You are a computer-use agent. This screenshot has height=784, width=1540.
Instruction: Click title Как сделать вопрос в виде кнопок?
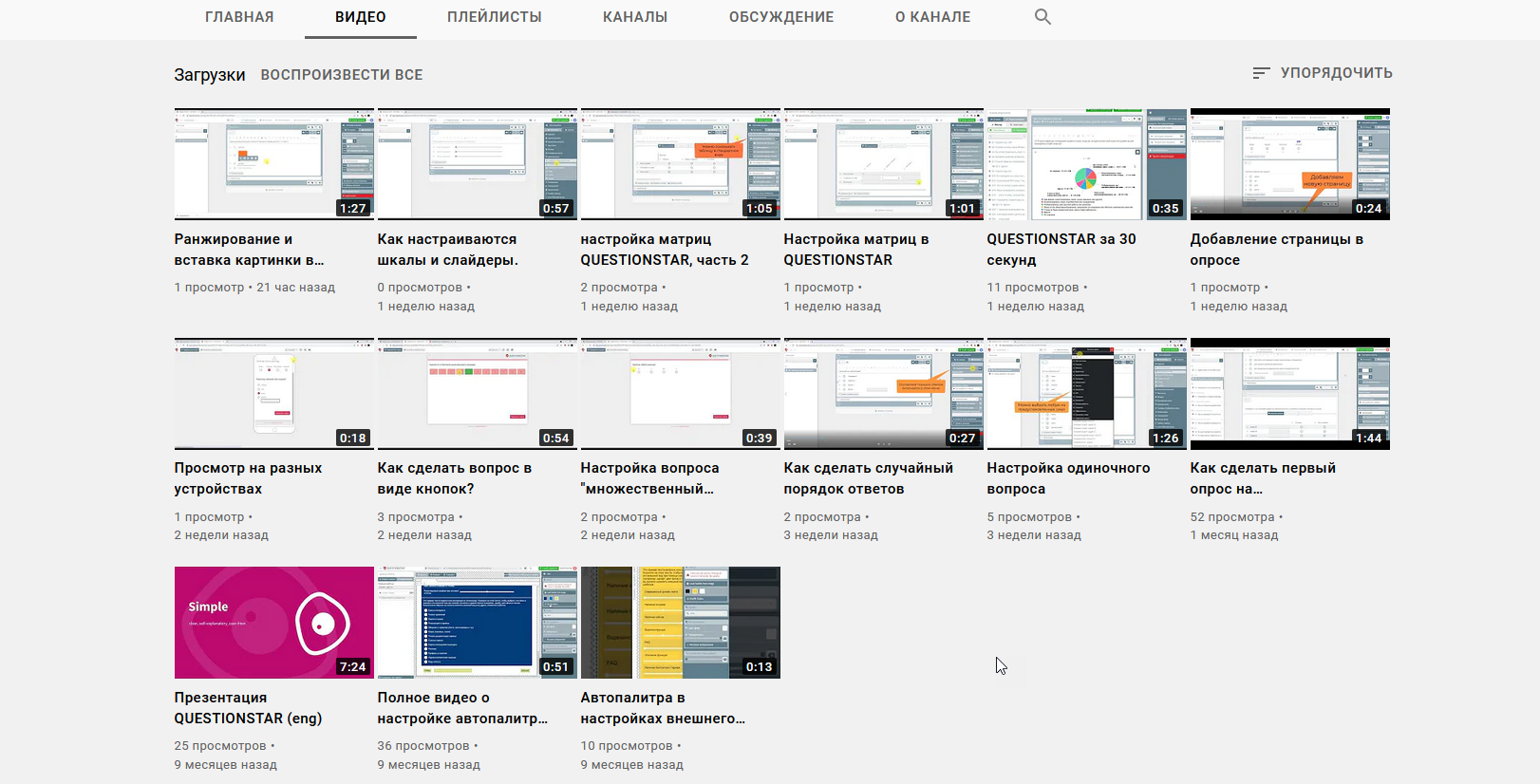click(455, 478)
